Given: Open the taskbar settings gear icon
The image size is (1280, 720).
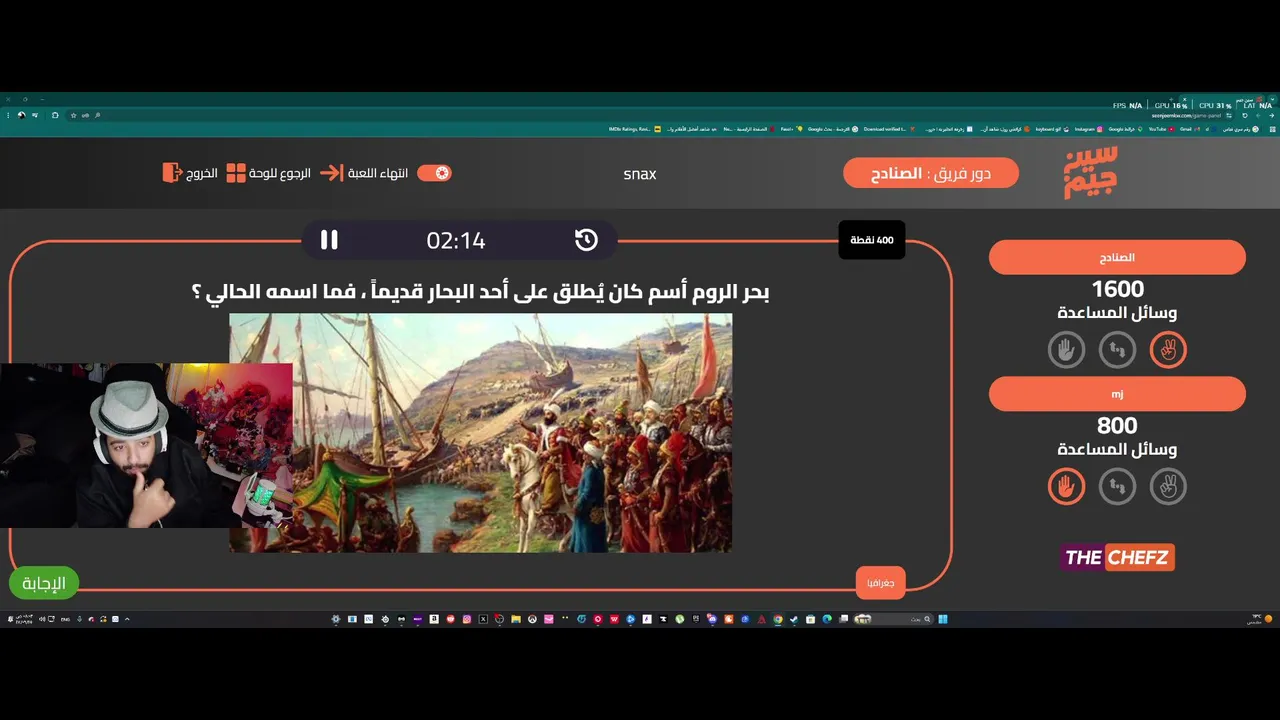Looking at the screenshot, I should [335, 619].
